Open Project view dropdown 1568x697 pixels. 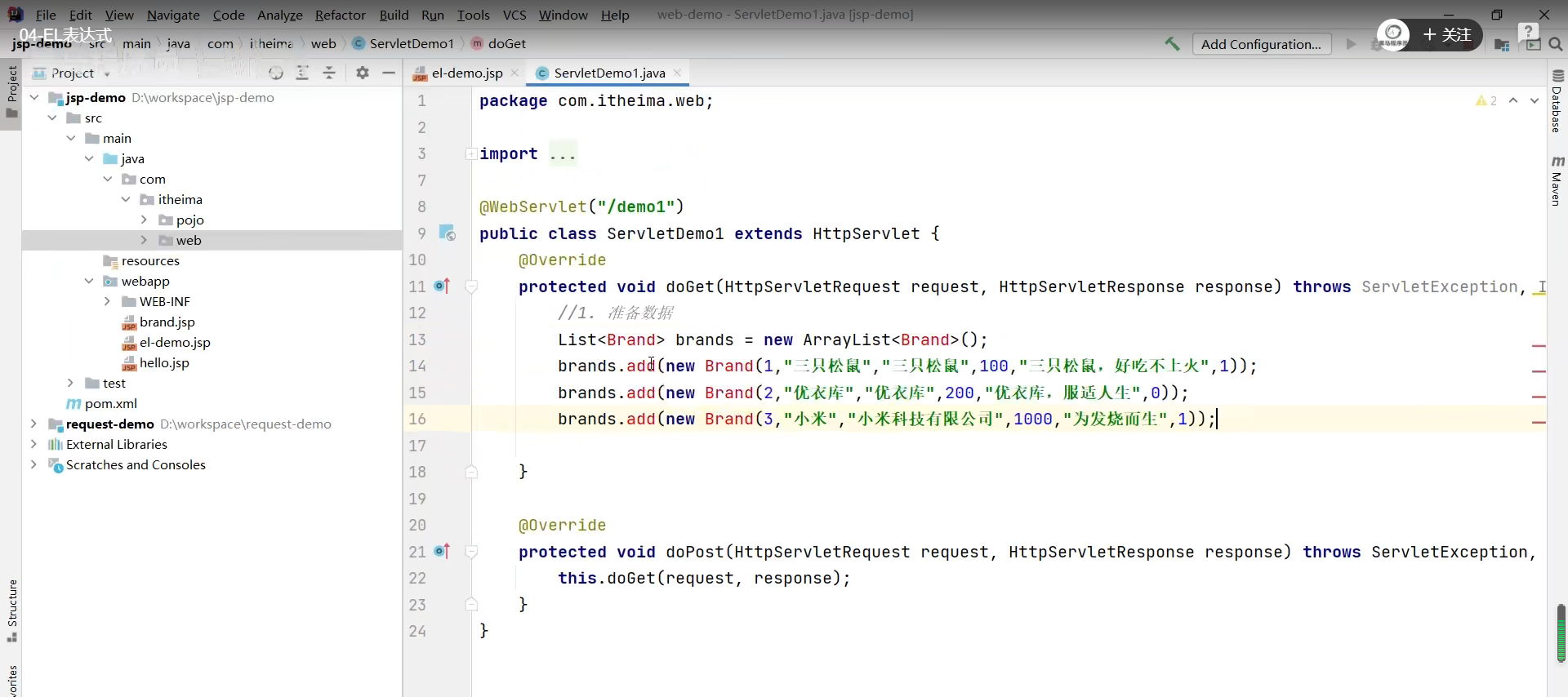pyautogui.click(x=107, y=73)
